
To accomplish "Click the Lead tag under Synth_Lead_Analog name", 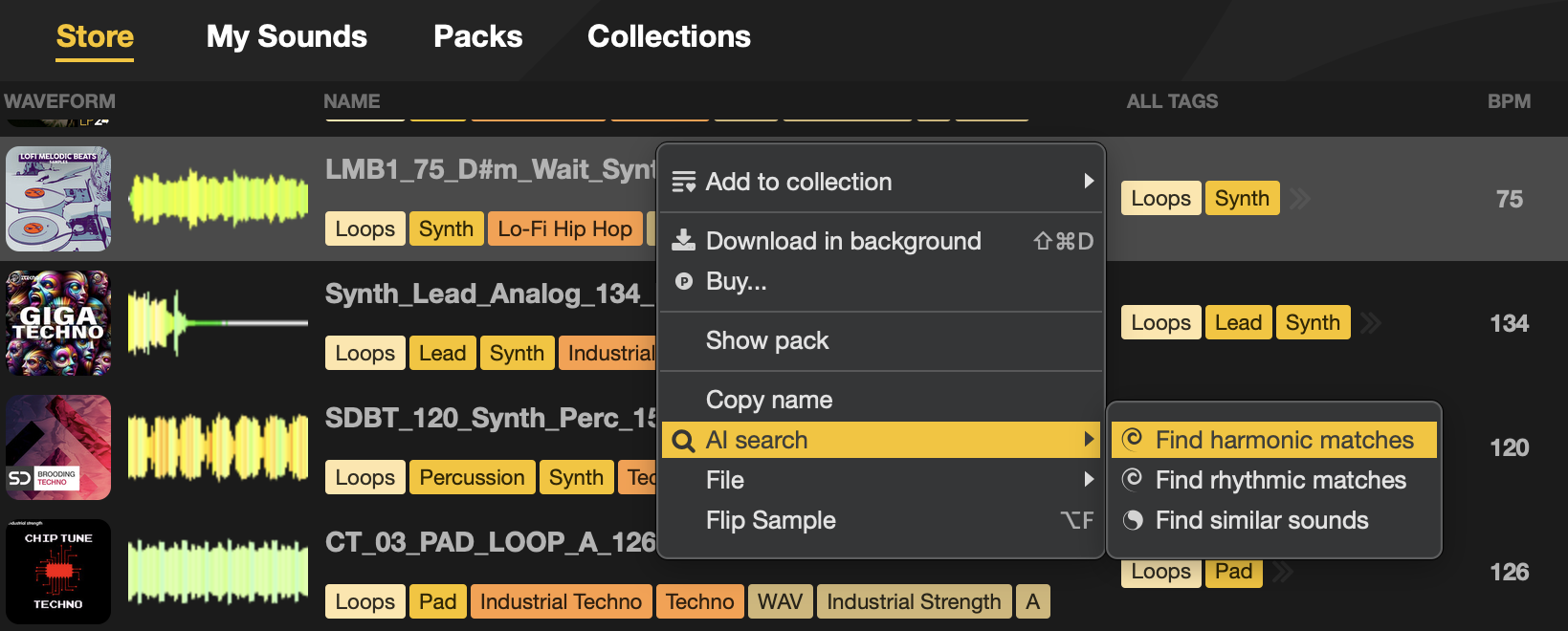I will (x=442, y=353).
